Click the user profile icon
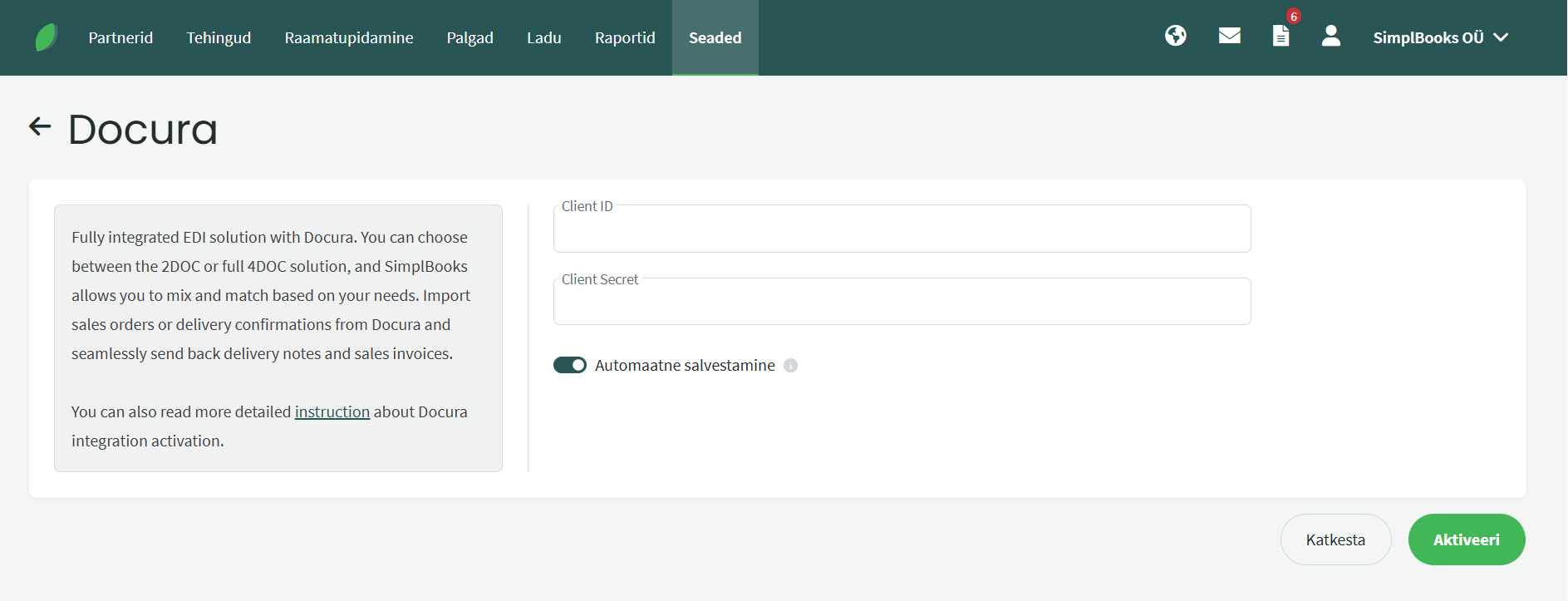This screenshot has width=1568, height=601. pyautogui.click(x=1330, y=36)
